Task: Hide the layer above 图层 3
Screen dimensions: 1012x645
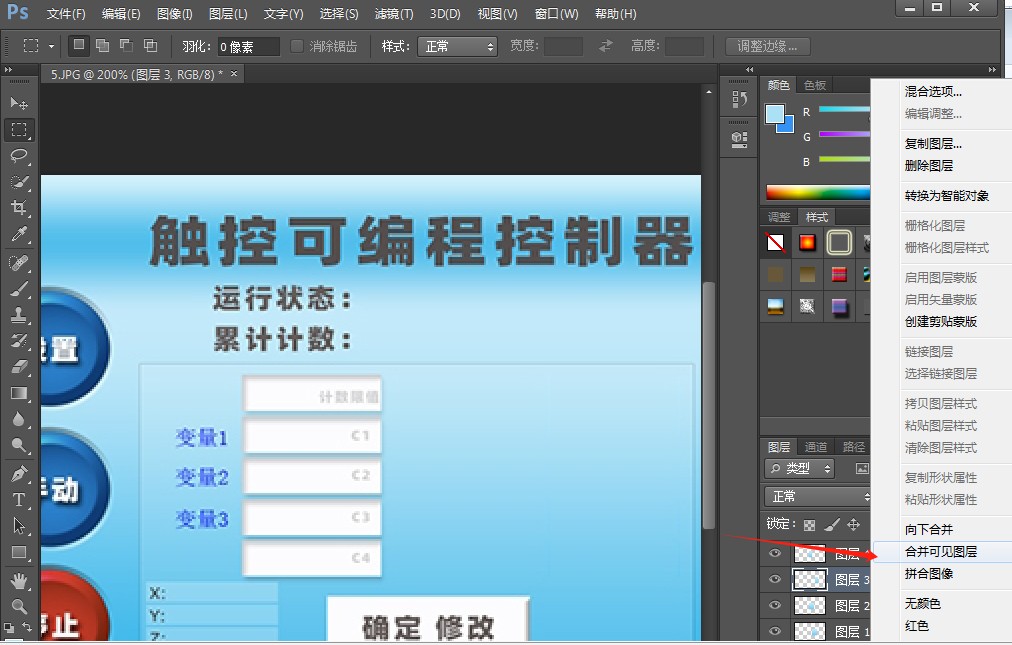Action: click(x=775, y=553)
